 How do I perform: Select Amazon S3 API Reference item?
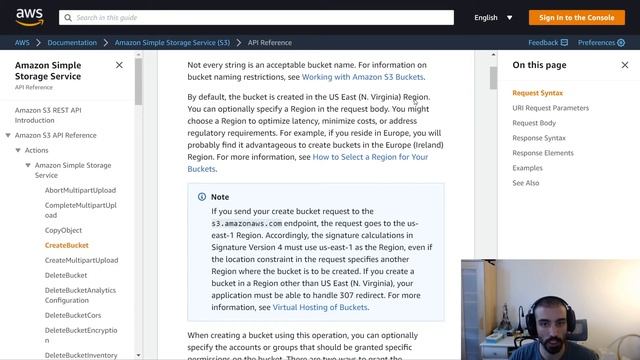pos(56,135)
